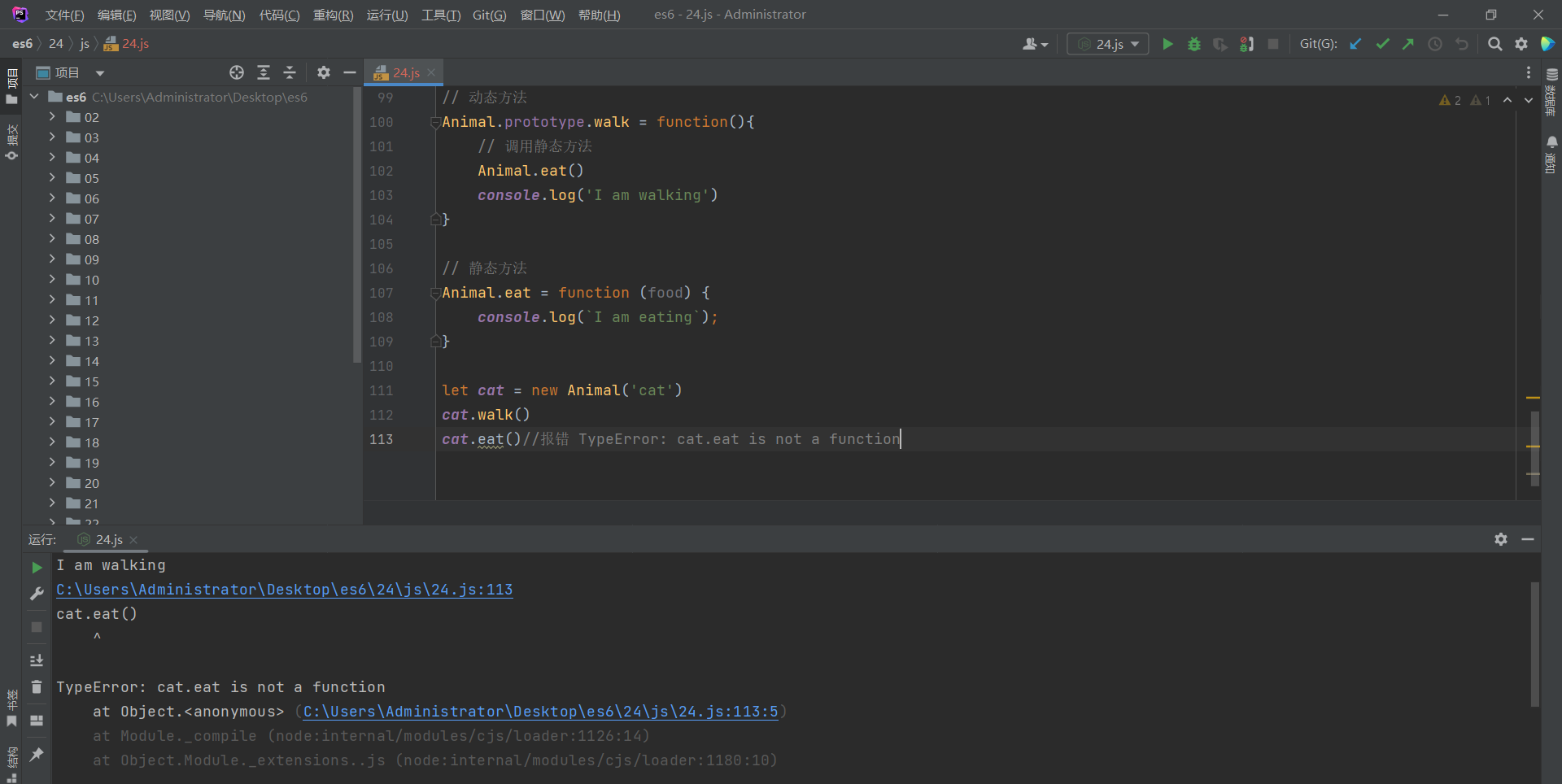Close the 24.js run tab
Image resolution: width=1562 pixels, height=784 pixels.
133,539
